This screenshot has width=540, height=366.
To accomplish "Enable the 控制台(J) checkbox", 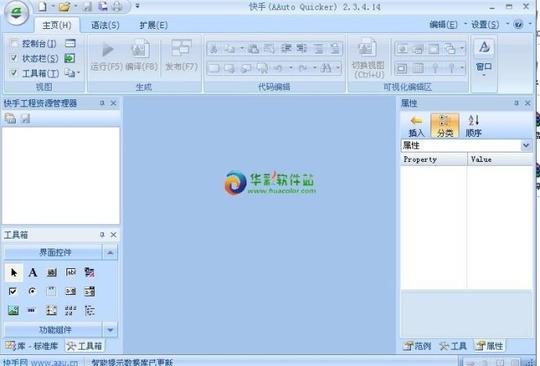I will (14, 44).
